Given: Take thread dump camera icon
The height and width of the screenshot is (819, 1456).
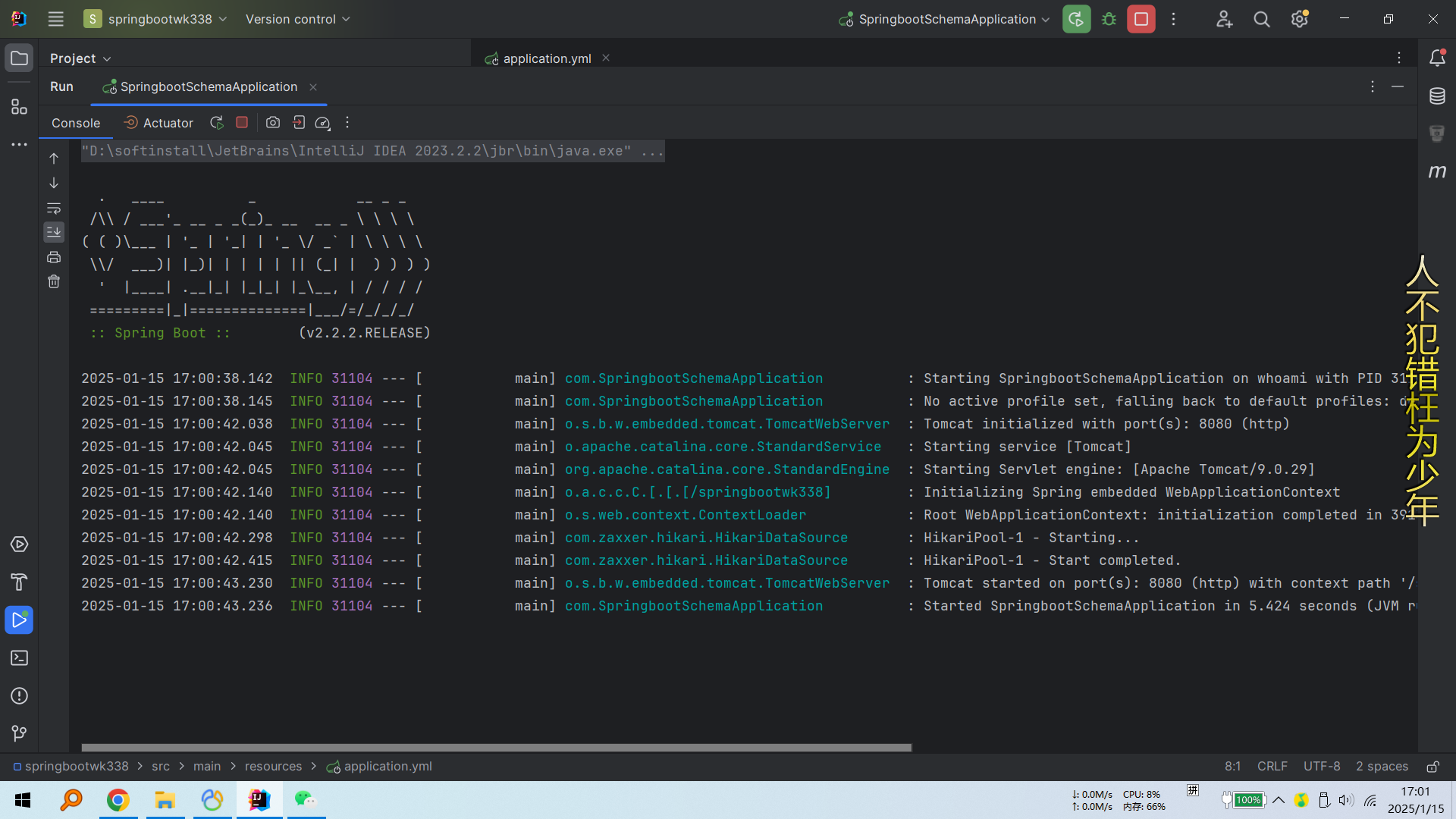Looking at the screenshot, I should [273, 122].
